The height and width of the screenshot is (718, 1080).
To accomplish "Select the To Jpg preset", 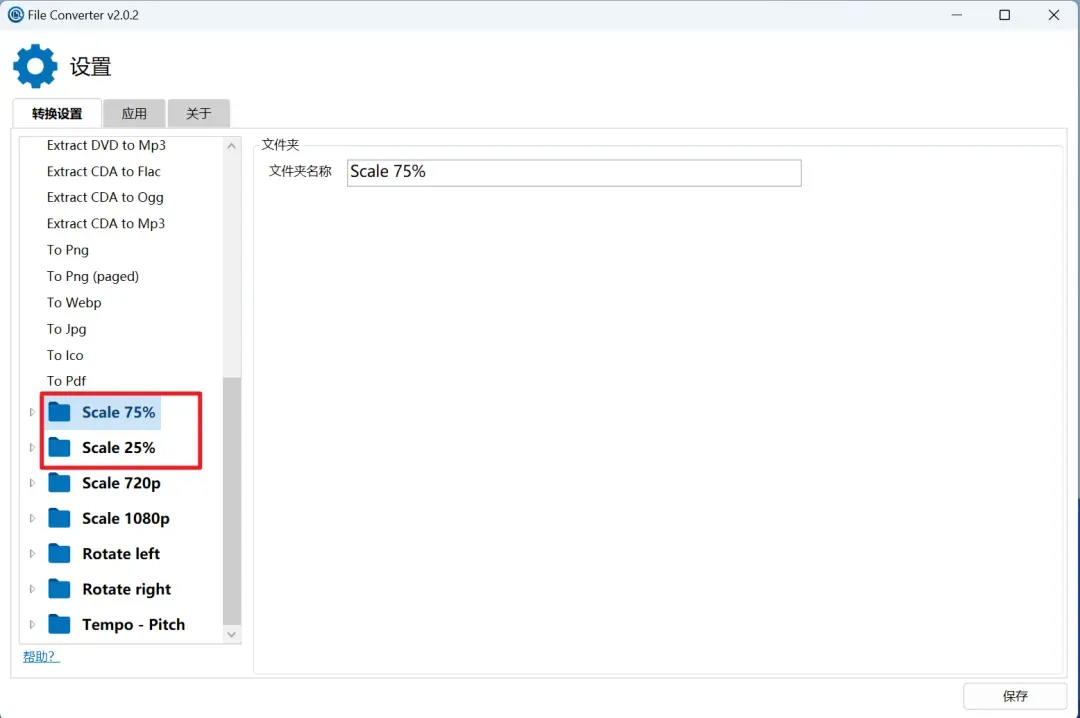I will (x=66, y=329).
